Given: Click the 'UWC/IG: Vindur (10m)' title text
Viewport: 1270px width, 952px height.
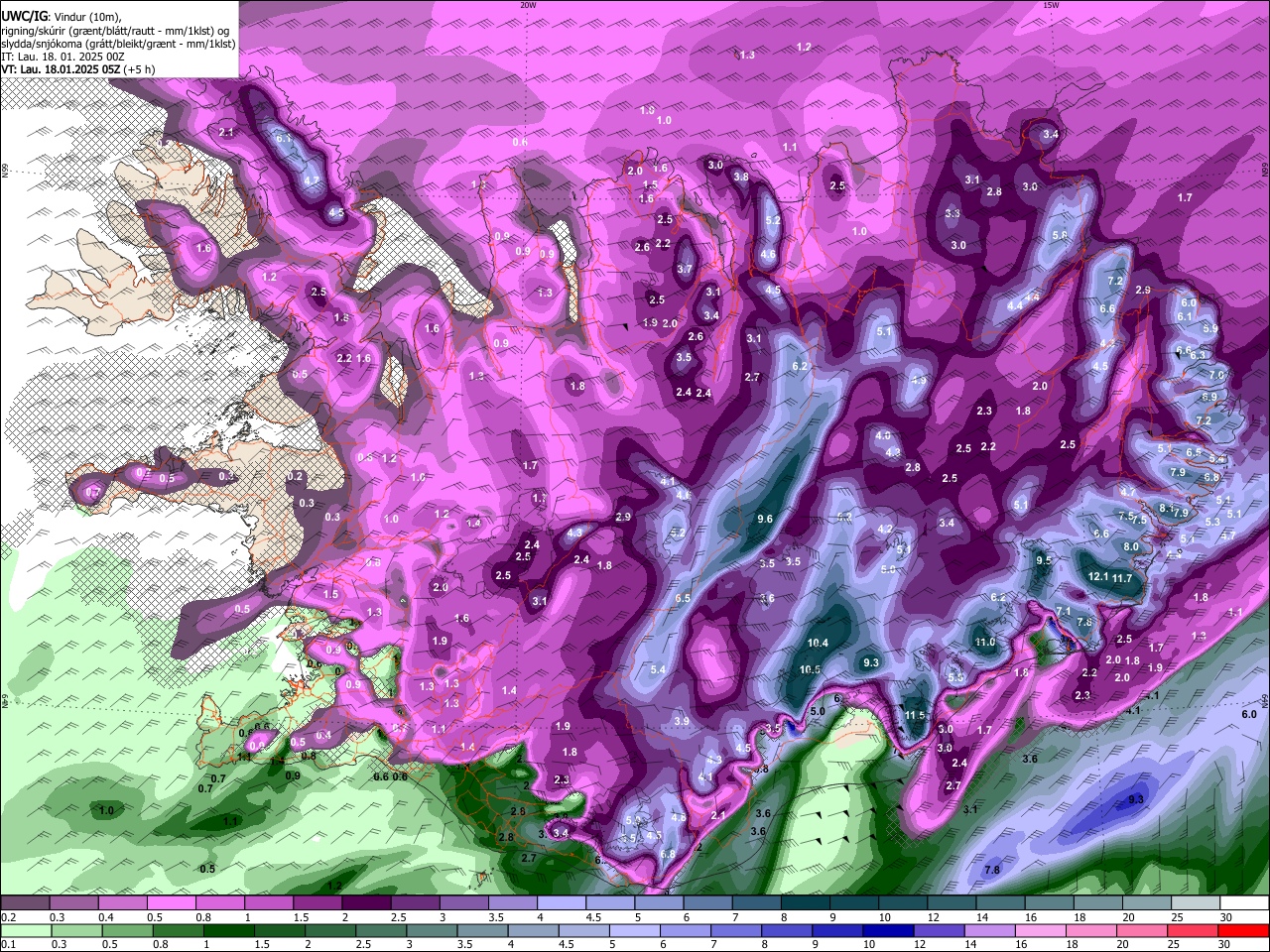Looking at the screenshot, I should [x=61, y=17].
